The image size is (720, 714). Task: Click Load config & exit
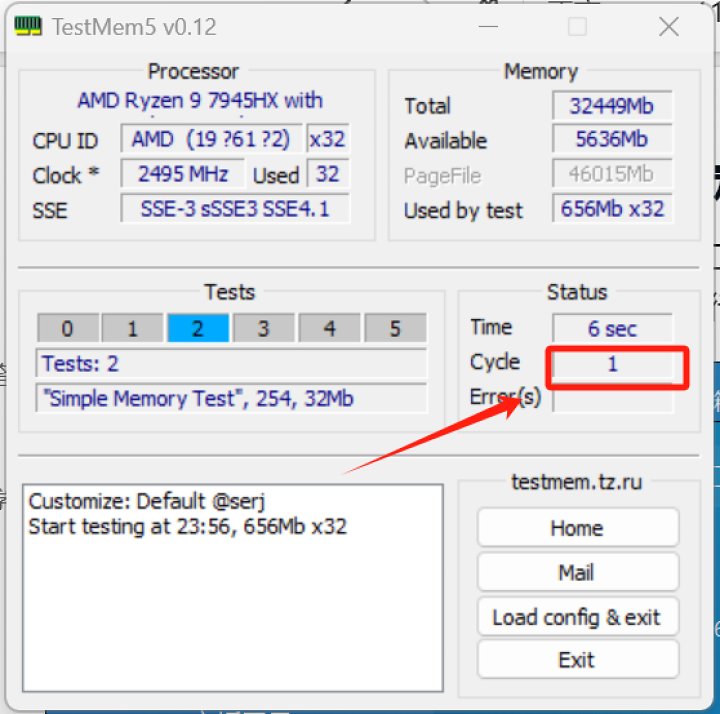pyautogui.click(x=577, y=617)
